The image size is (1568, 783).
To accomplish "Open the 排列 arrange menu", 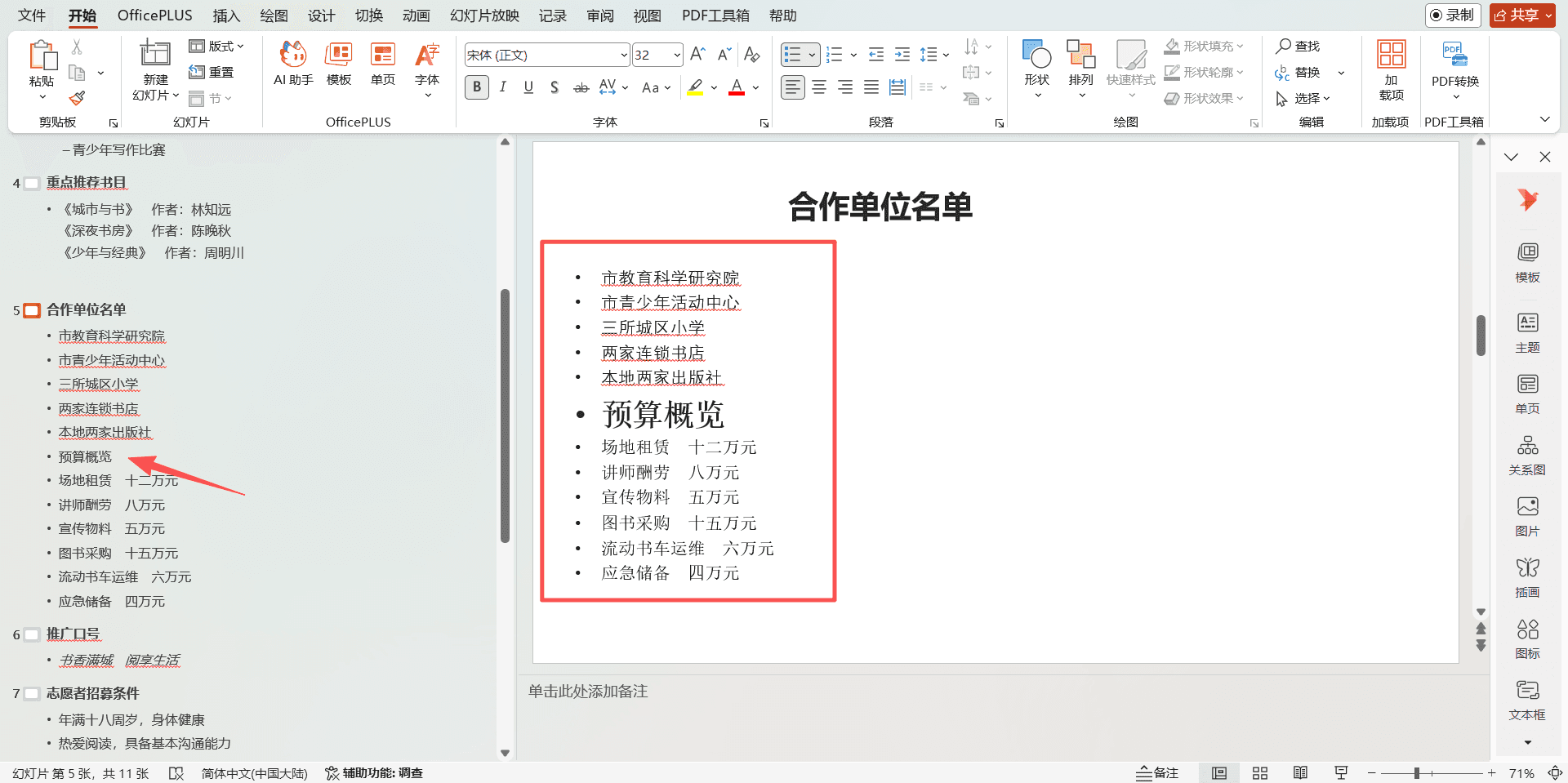I will 1080,69.
